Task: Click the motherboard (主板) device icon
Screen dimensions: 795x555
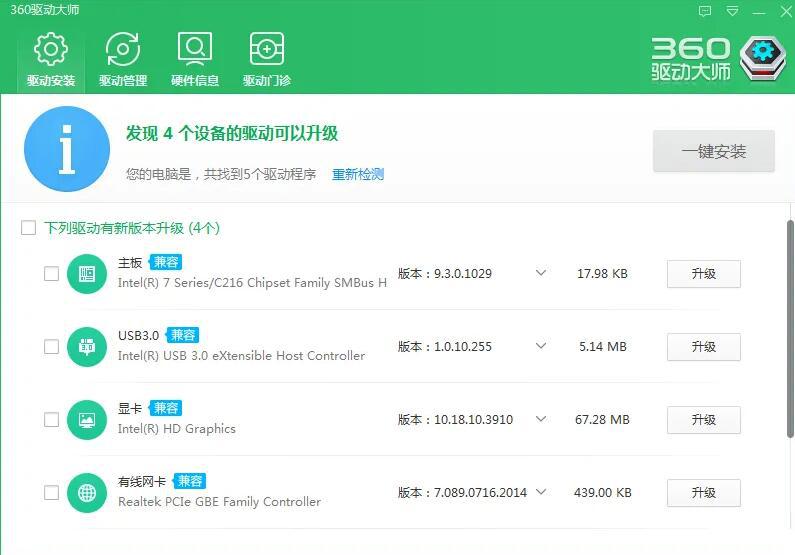Action: 87,273
